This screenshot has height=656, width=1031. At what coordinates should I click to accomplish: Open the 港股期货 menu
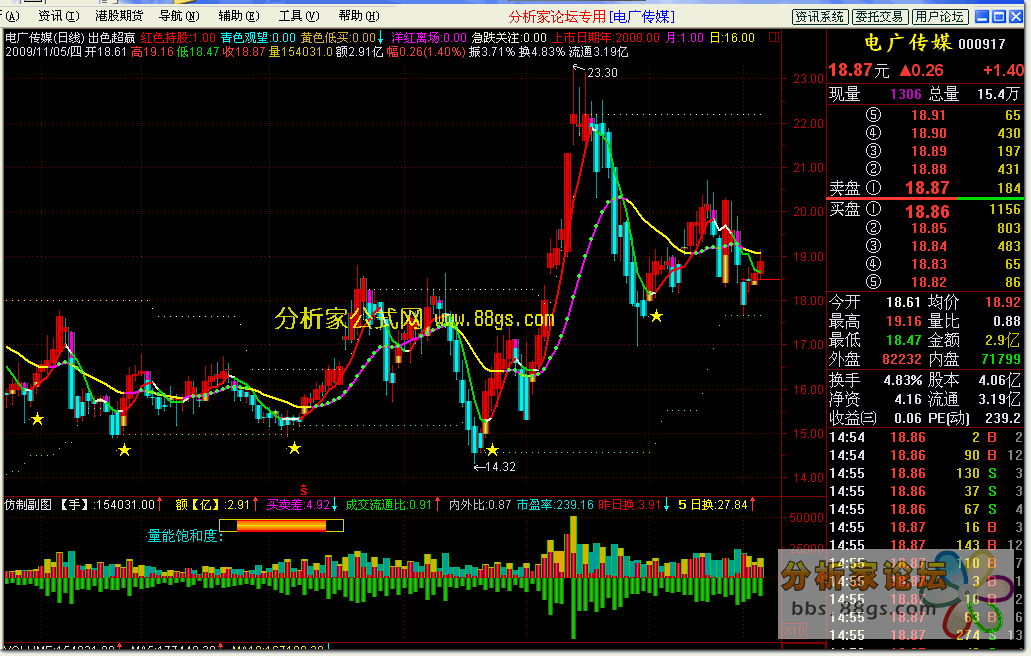pyautogui.click(x=119, y=16)
